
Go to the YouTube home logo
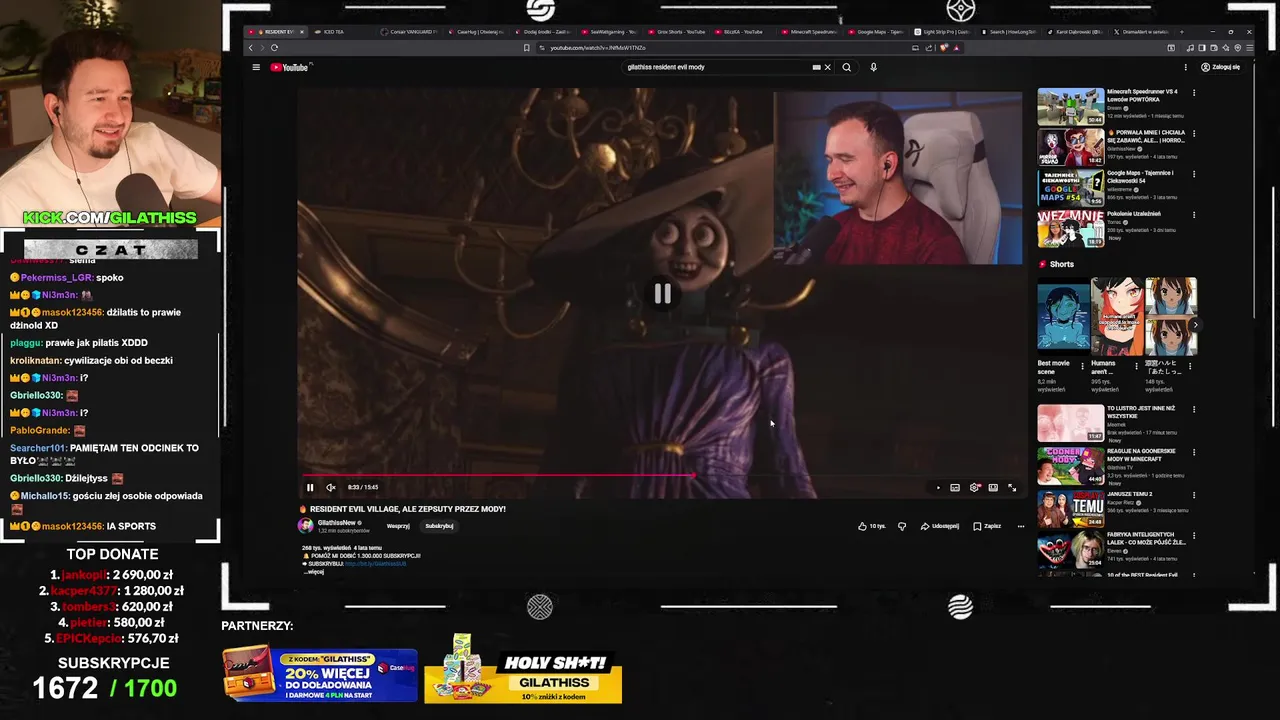point(291,67)
